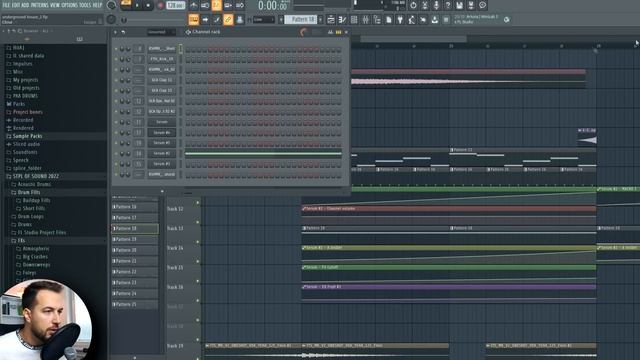Click the metronome/tuning fork icon
The image size is (640, 360).
[x=425, y=5]
